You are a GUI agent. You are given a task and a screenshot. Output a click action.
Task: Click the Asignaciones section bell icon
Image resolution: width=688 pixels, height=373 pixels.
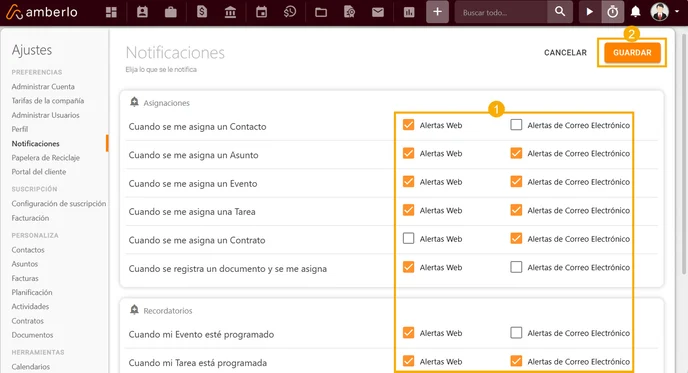point(134,102)
